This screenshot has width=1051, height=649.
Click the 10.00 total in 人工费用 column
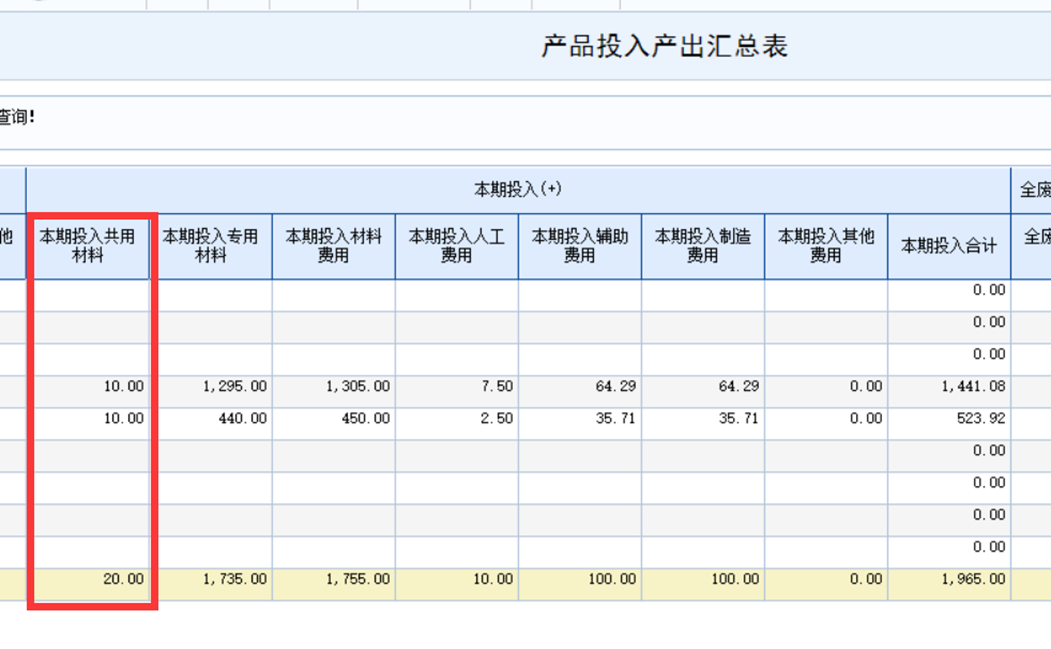(456, 584)
